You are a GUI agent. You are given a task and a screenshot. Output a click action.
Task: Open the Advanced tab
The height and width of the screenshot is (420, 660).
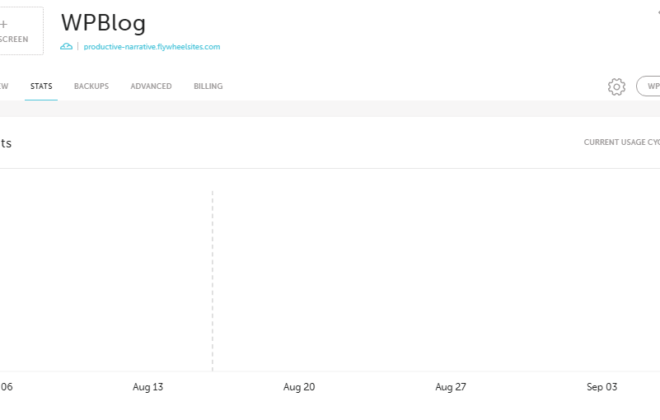click(x=151, y=86)
